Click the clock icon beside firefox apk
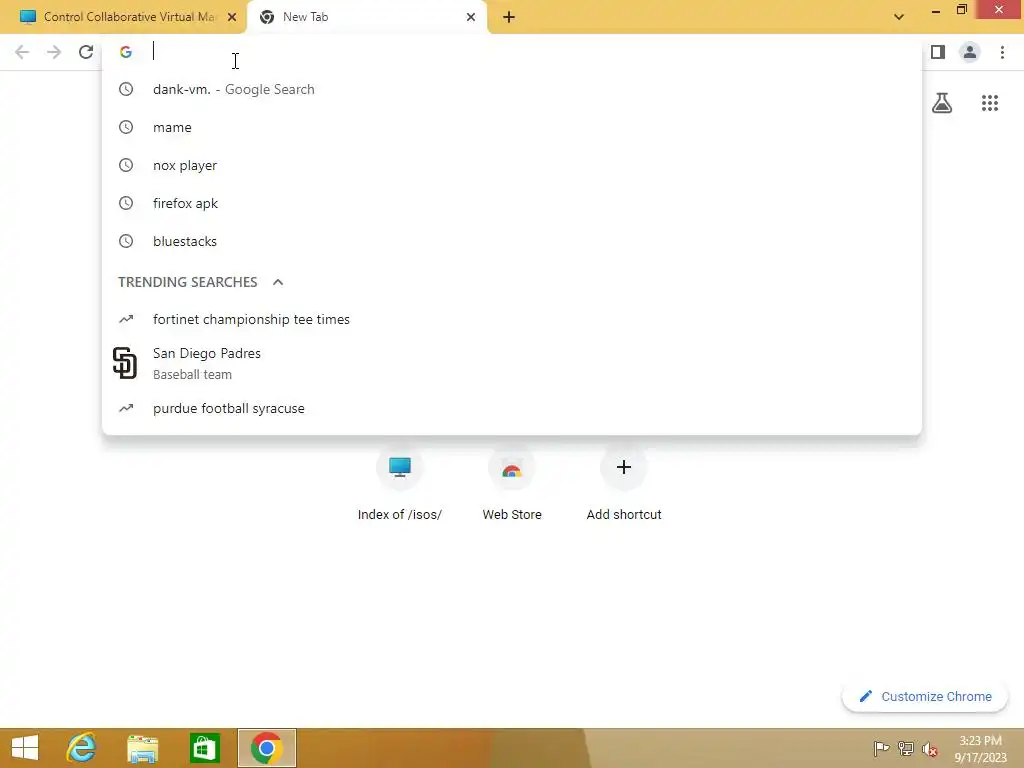Image resolution: width=1024 pixels, height=768 pixels. pos(126,203)
